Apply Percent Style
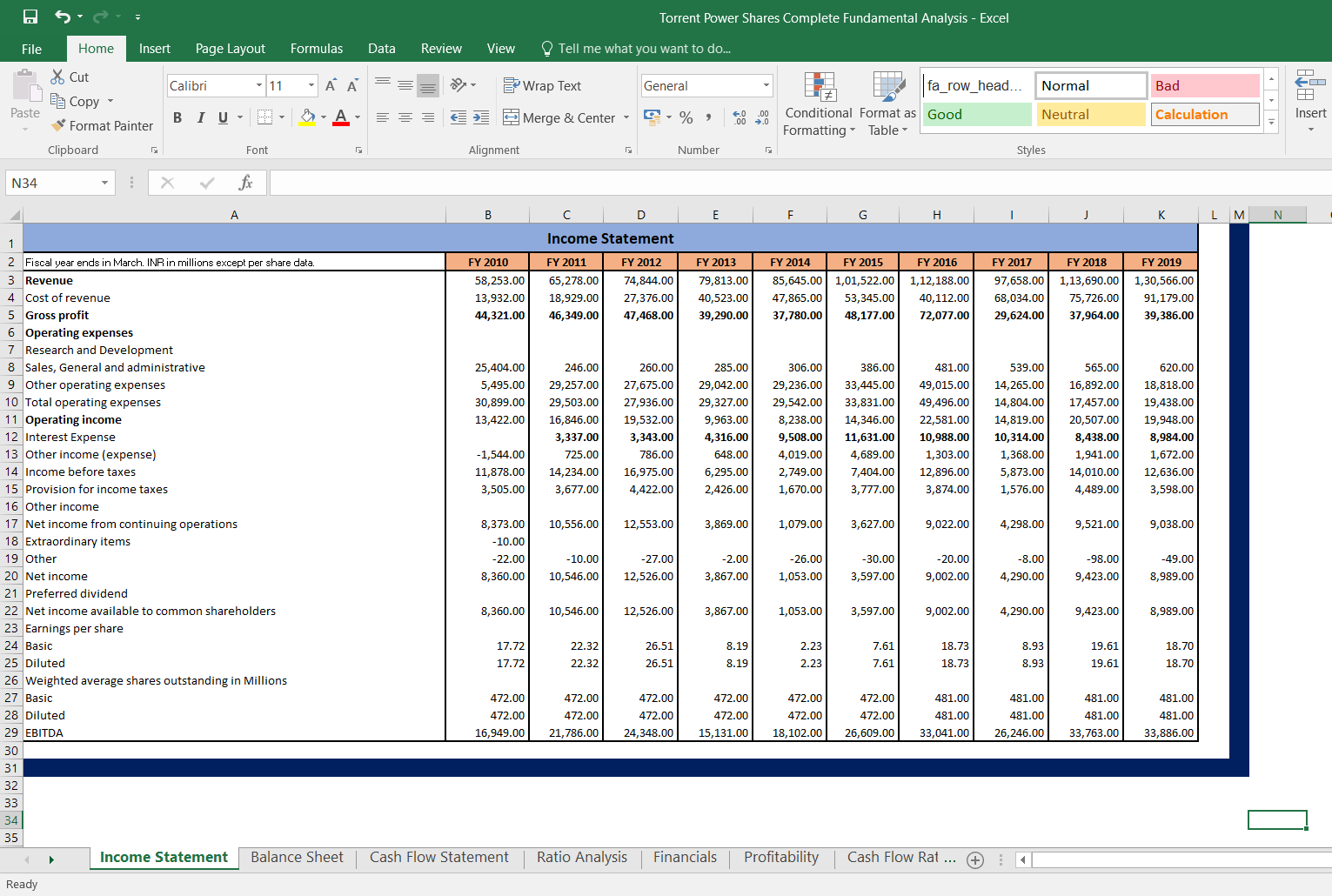 (686, 117)
